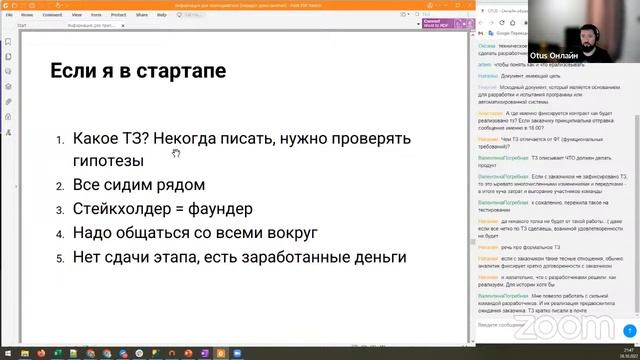Switch to Foxit Reader in the taskbar
Image resolution: width=640 pixels, height=360 pixels.
pyautogui.click(x=221, y=353)
